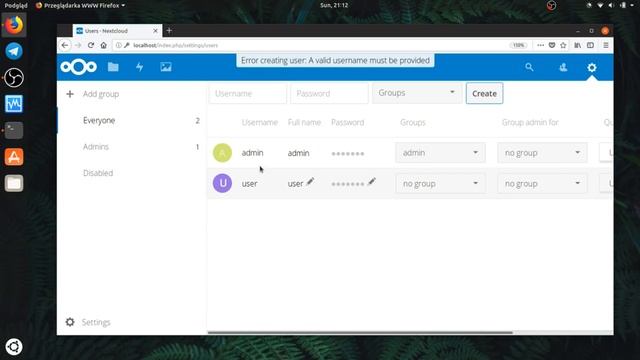The height and width of the screenshot is (360, 640).
Task: Dismiss the error creating user notification
Action: [x=335, y=60]
